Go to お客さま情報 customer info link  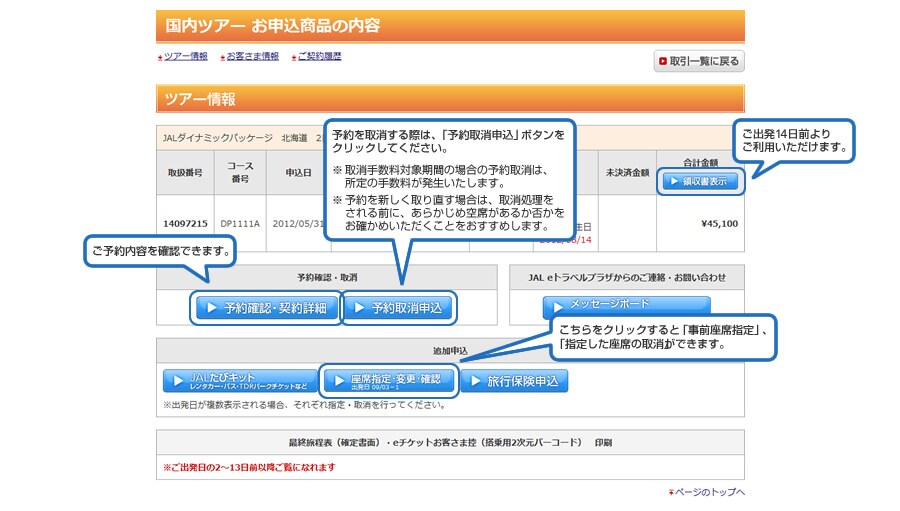coord(252,57)
